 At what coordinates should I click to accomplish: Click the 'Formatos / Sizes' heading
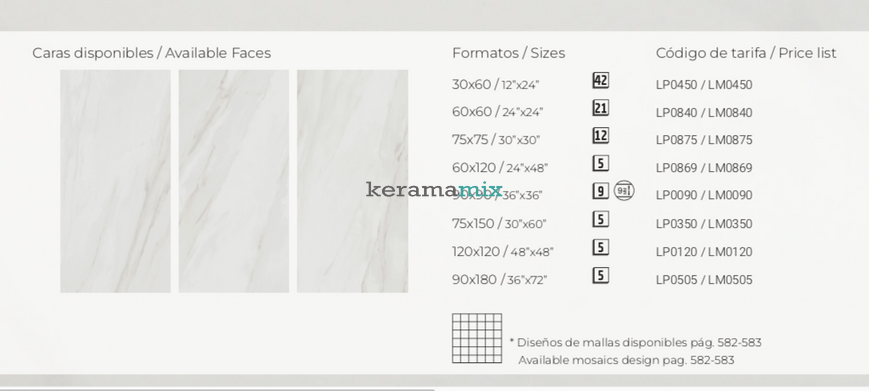click(x=509, y=53)
